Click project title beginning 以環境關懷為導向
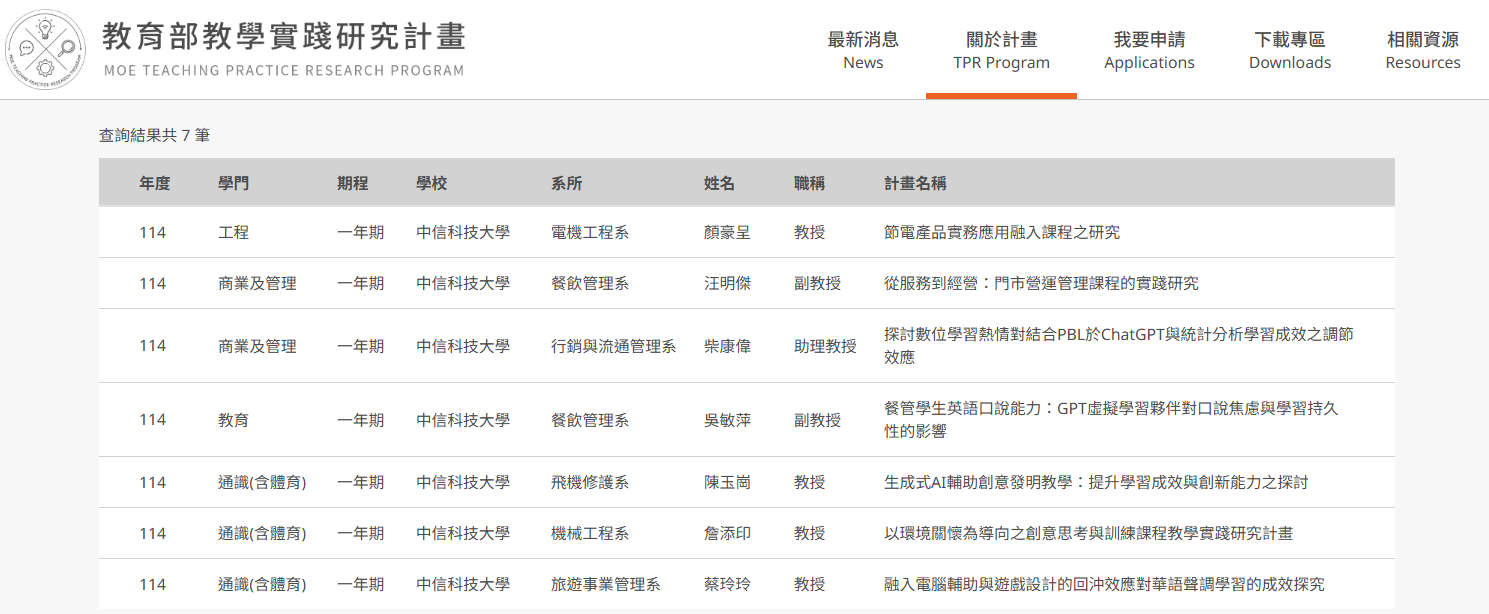The image size is (1489, 614). coord(1088,533)
